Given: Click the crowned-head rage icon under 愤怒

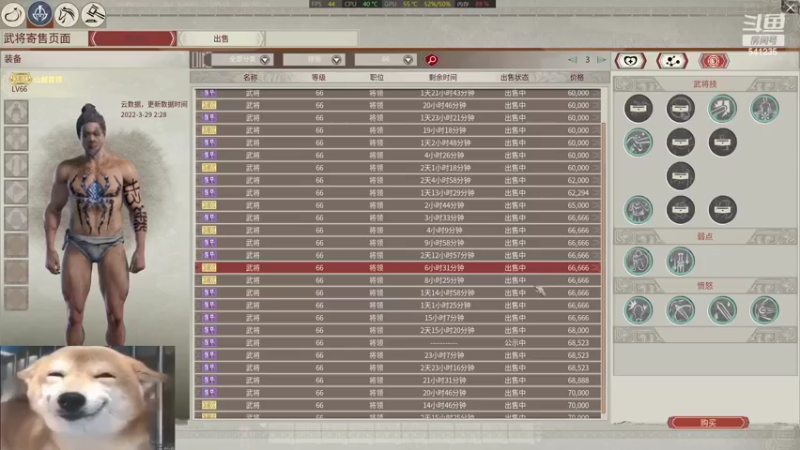Looking at the screenshot, I should coord(638,310).
